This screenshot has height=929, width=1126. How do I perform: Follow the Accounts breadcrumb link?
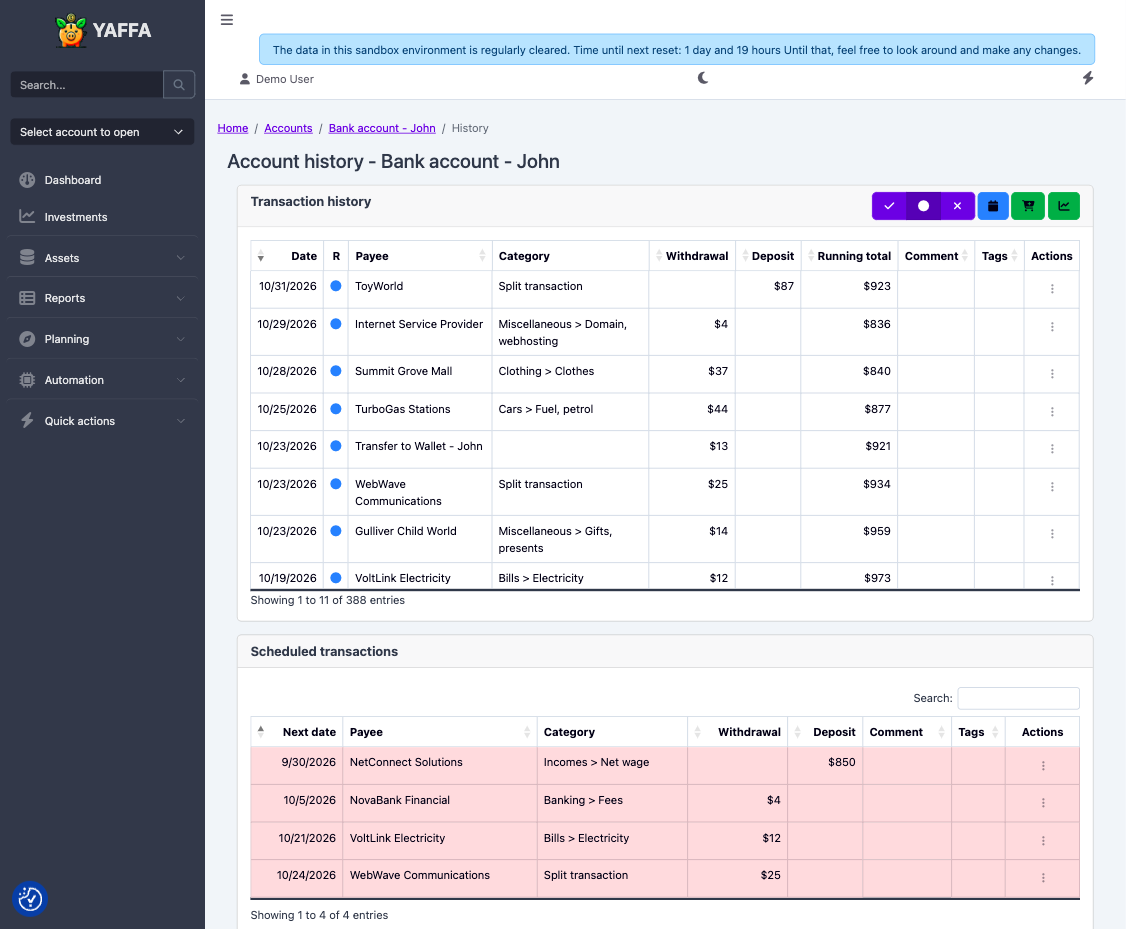click(x=288, y=128)
